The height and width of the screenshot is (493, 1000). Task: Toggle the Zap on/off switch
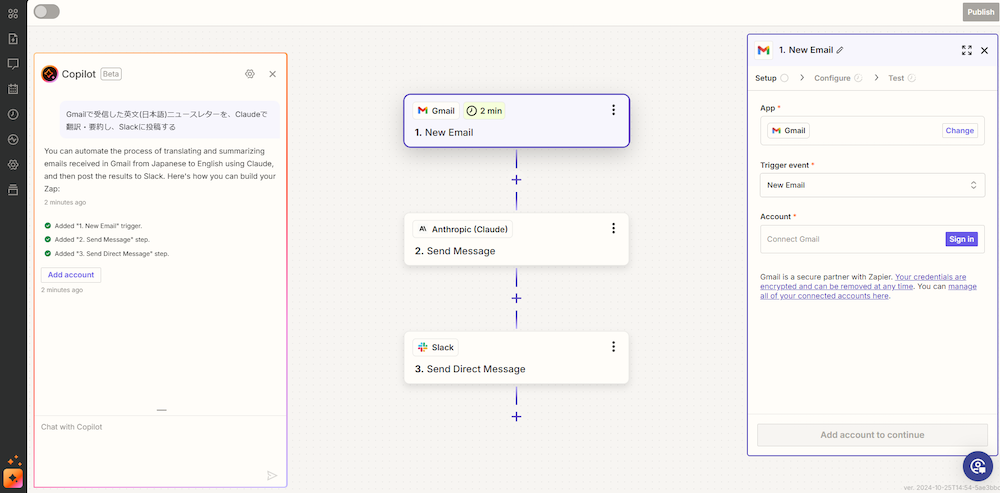pos(47,11)
